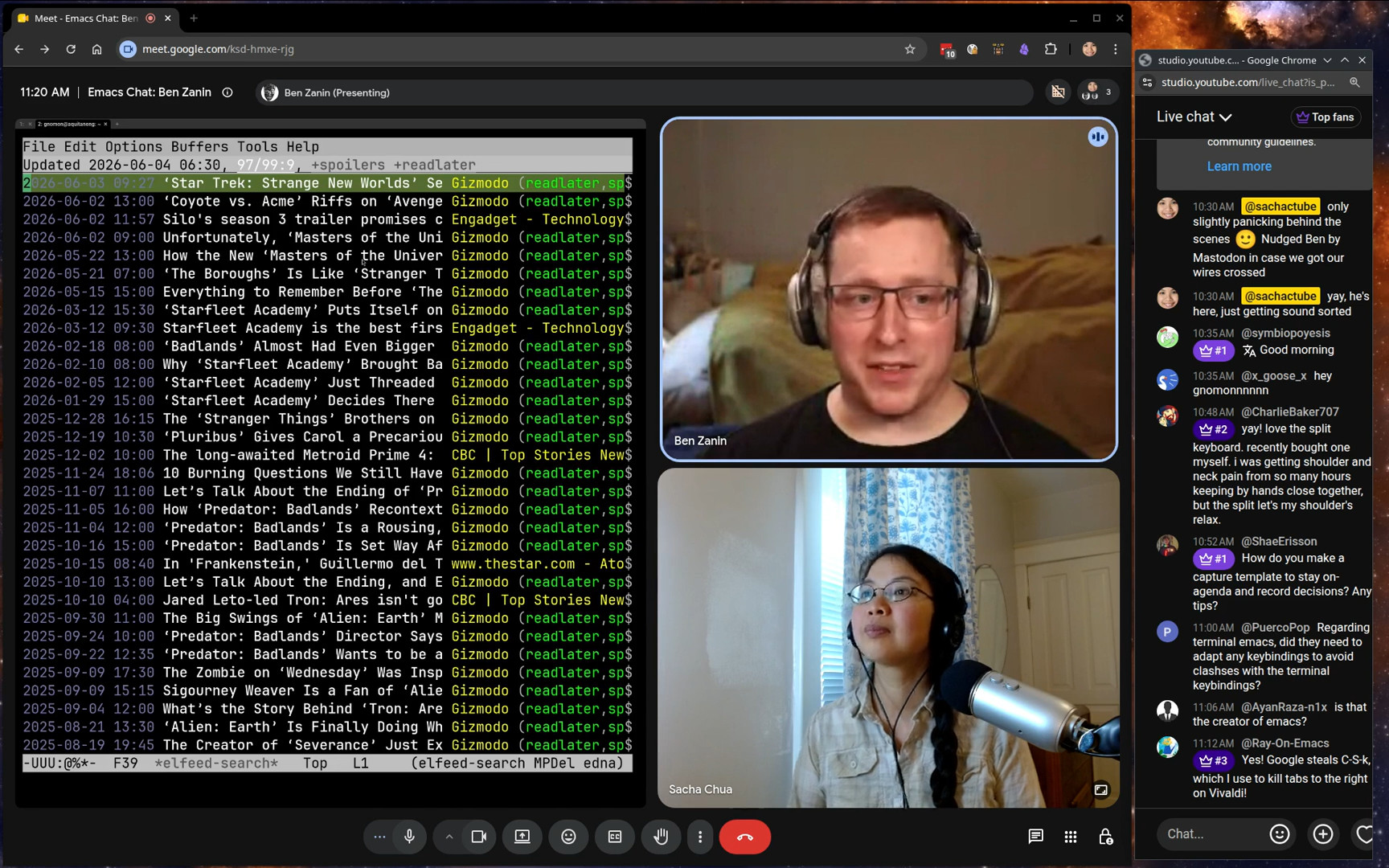Select 'Coyote vs. Acme' elfeed entry
Image resolution: width=1389 pixels, height=868 pixels.
point(327,202)
